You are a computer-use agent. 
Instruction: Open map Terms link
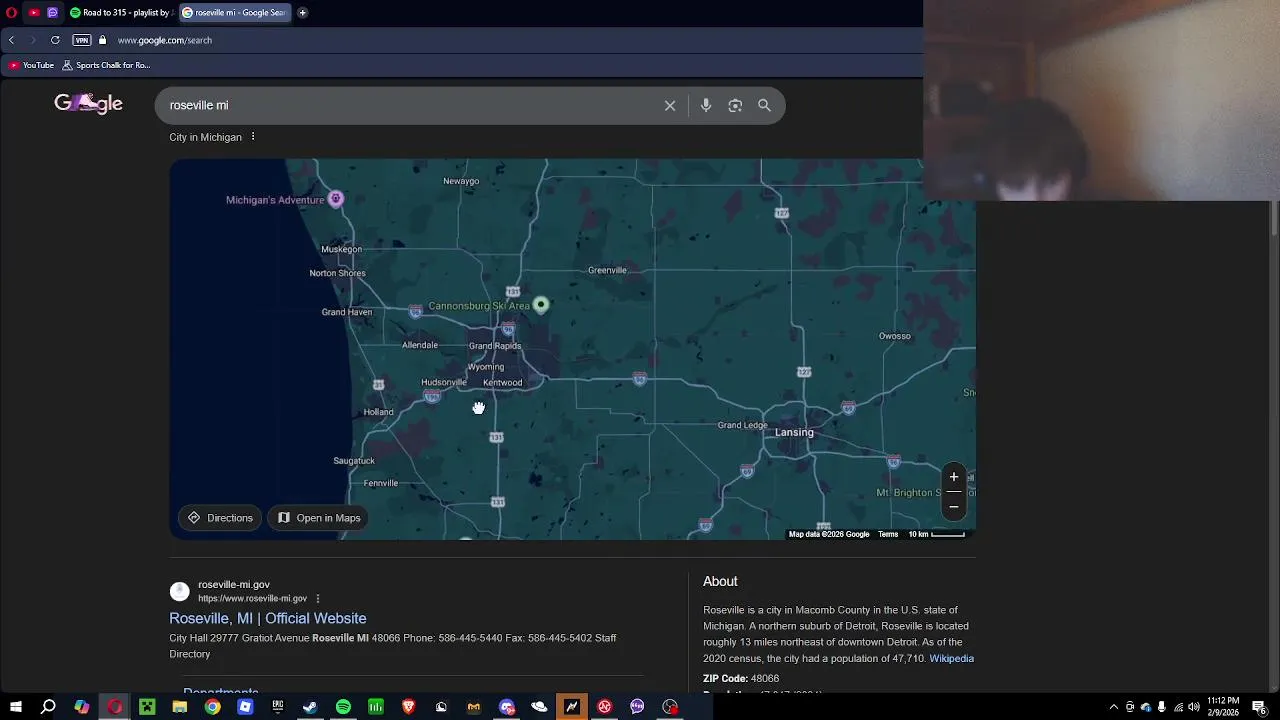[888, 534]
